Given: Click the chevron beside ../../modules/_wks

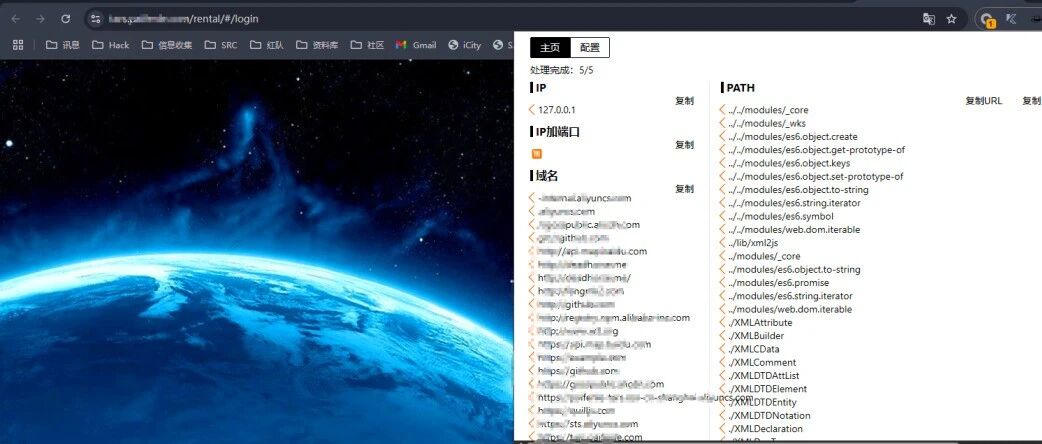Looking at the screenshot, I should click(722, 123).
